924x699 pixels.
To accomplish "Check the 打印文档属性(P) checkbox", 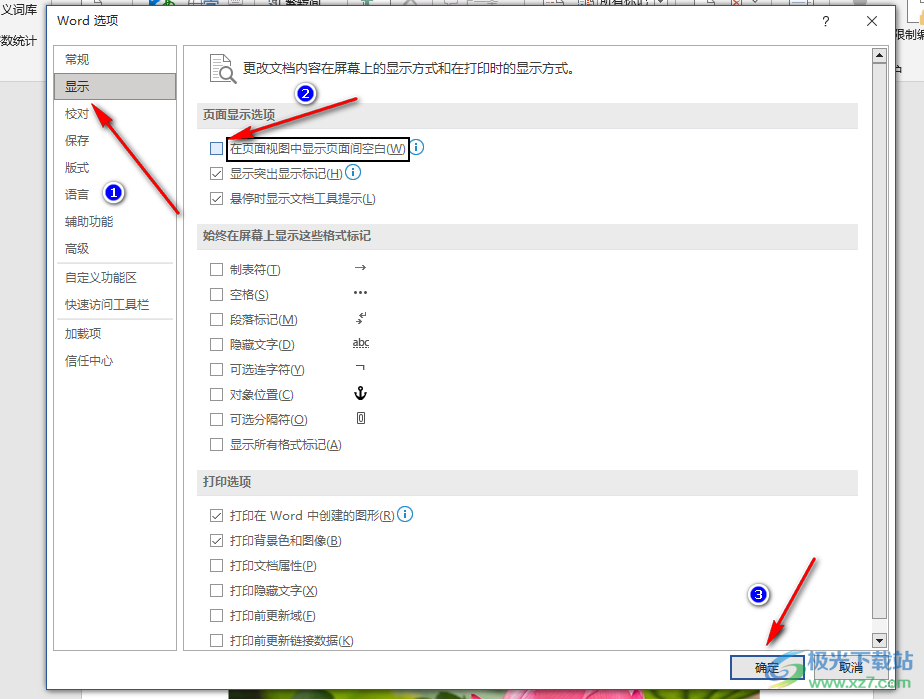I will tap(216, 566).
